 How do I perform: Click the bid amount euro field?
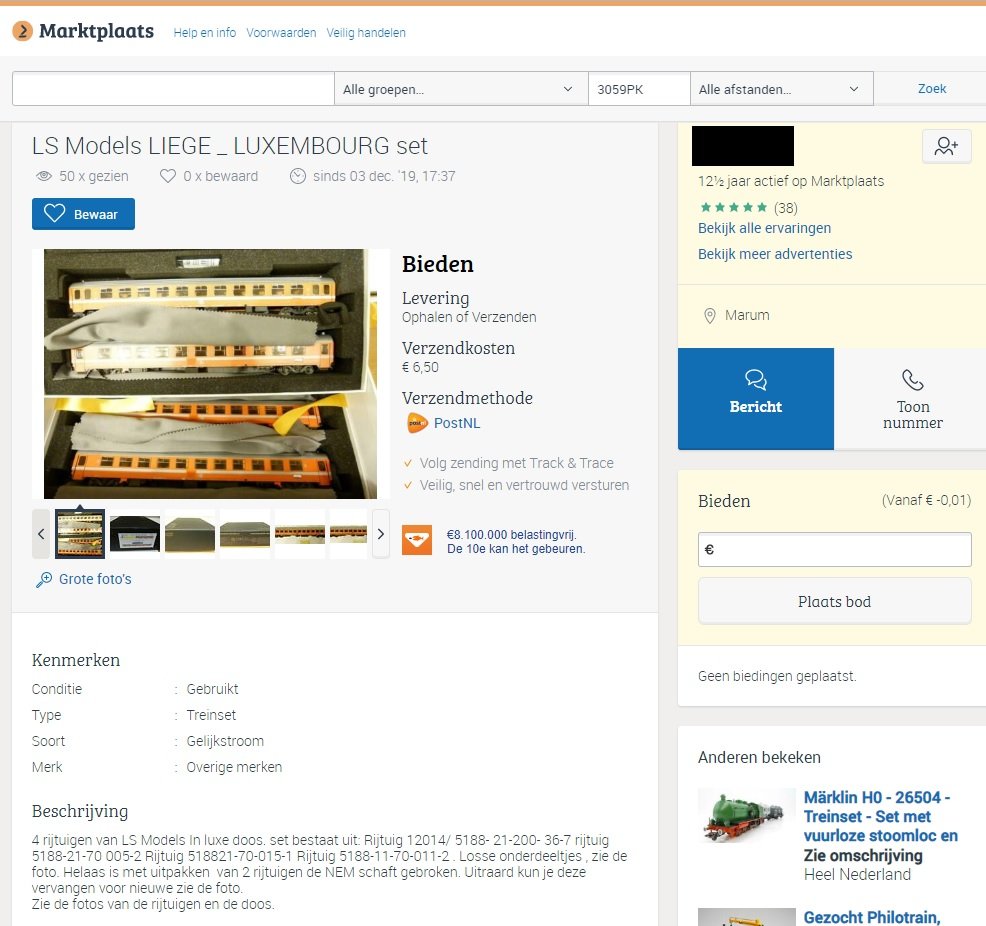pos(834,549)
